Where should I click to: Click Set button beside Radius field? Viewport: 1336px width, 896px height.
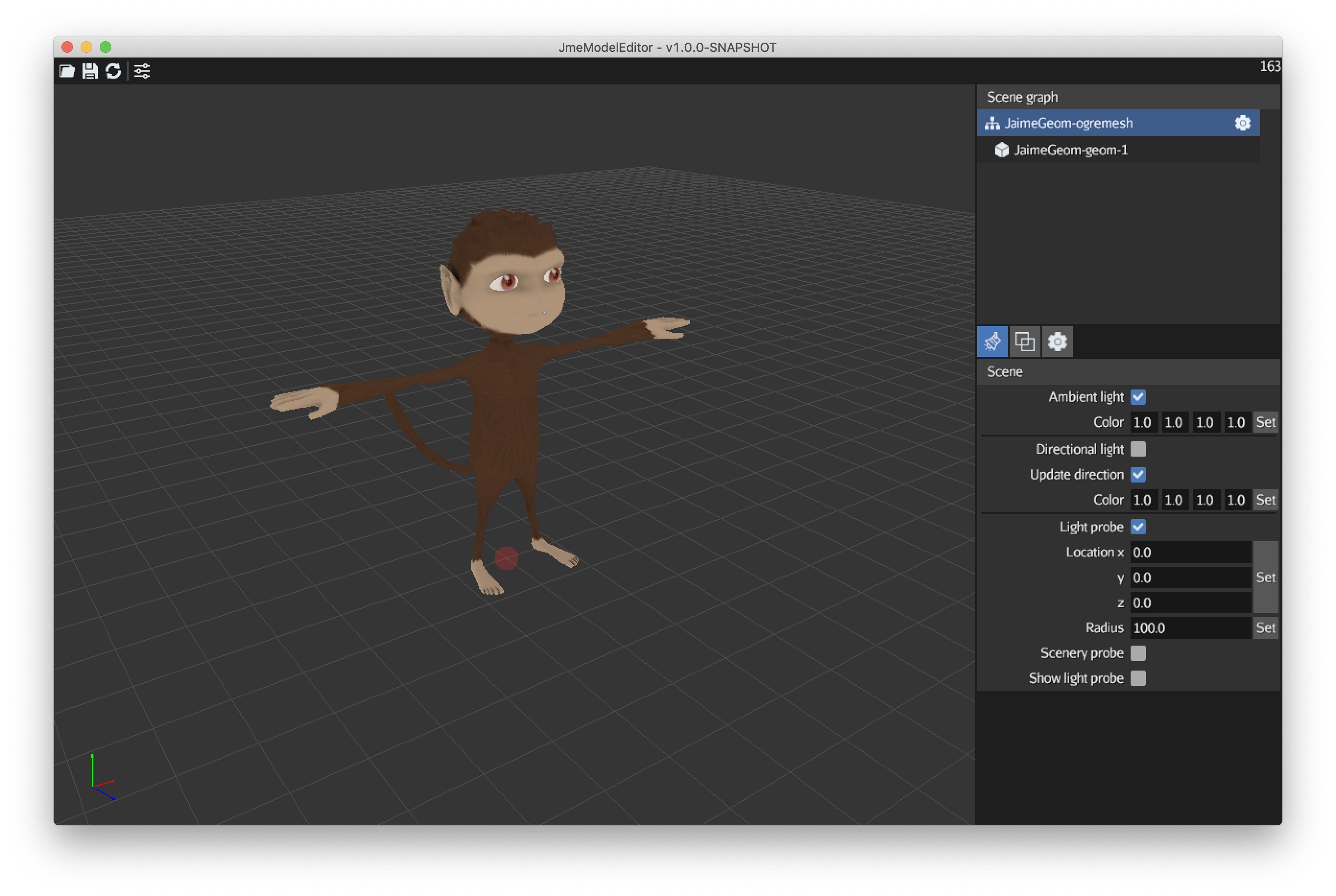tap(1265, 628)
